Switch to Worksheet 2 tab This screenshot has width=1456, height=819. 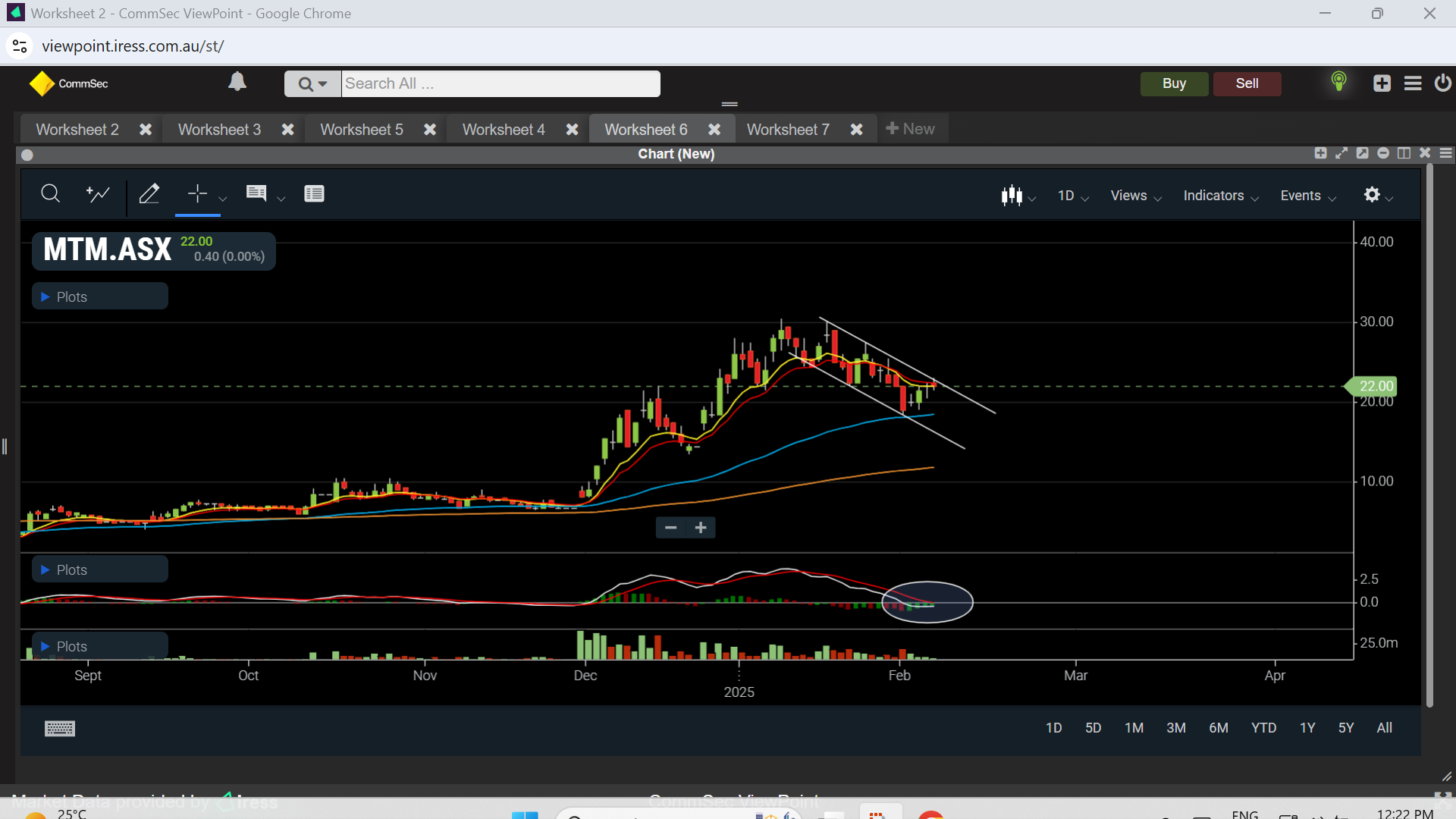pos(77,130)
